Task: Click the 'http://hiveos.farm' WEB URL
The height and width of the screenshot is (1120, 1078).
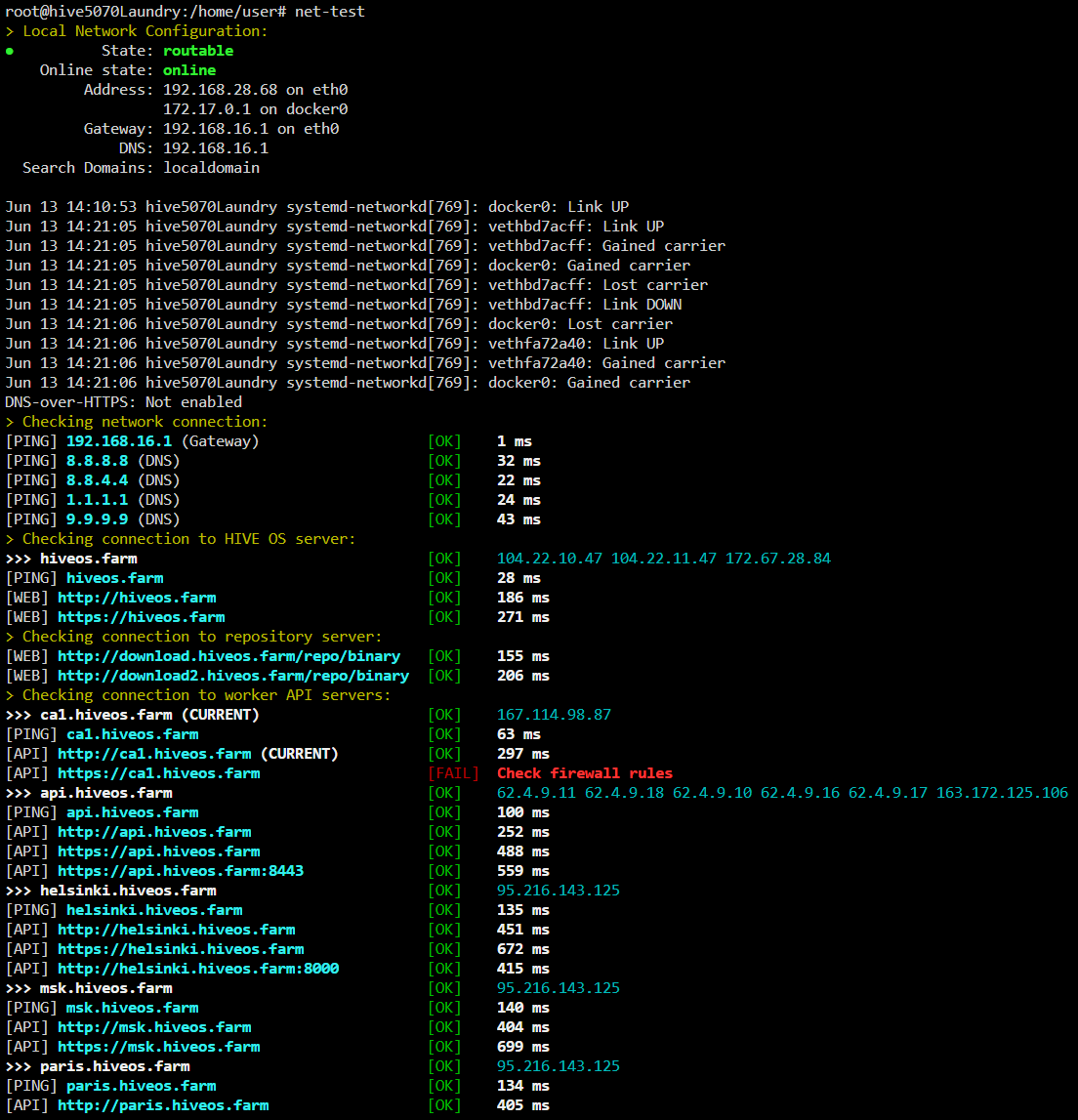Action: (137, 598)
